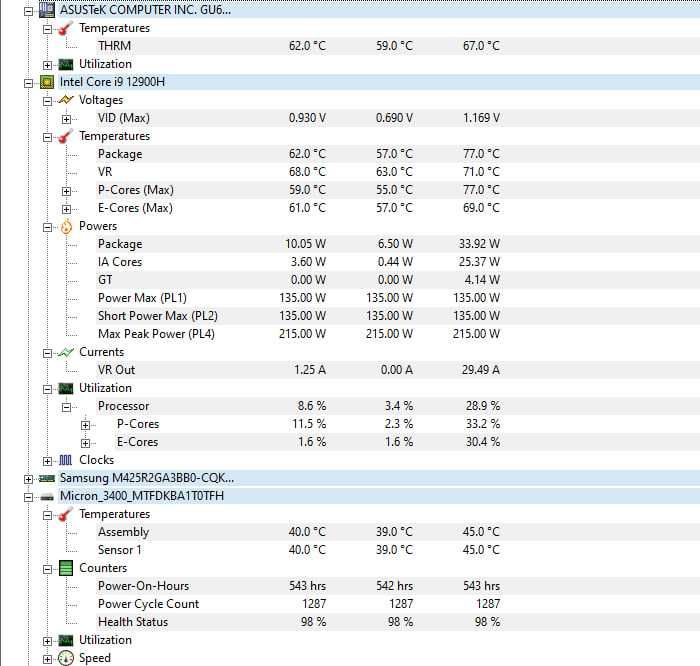Image resolution: width=700 pixels, height=666 pixels.
Task: Collapse the CPU Utilization group
Action: tap(47, 389)
